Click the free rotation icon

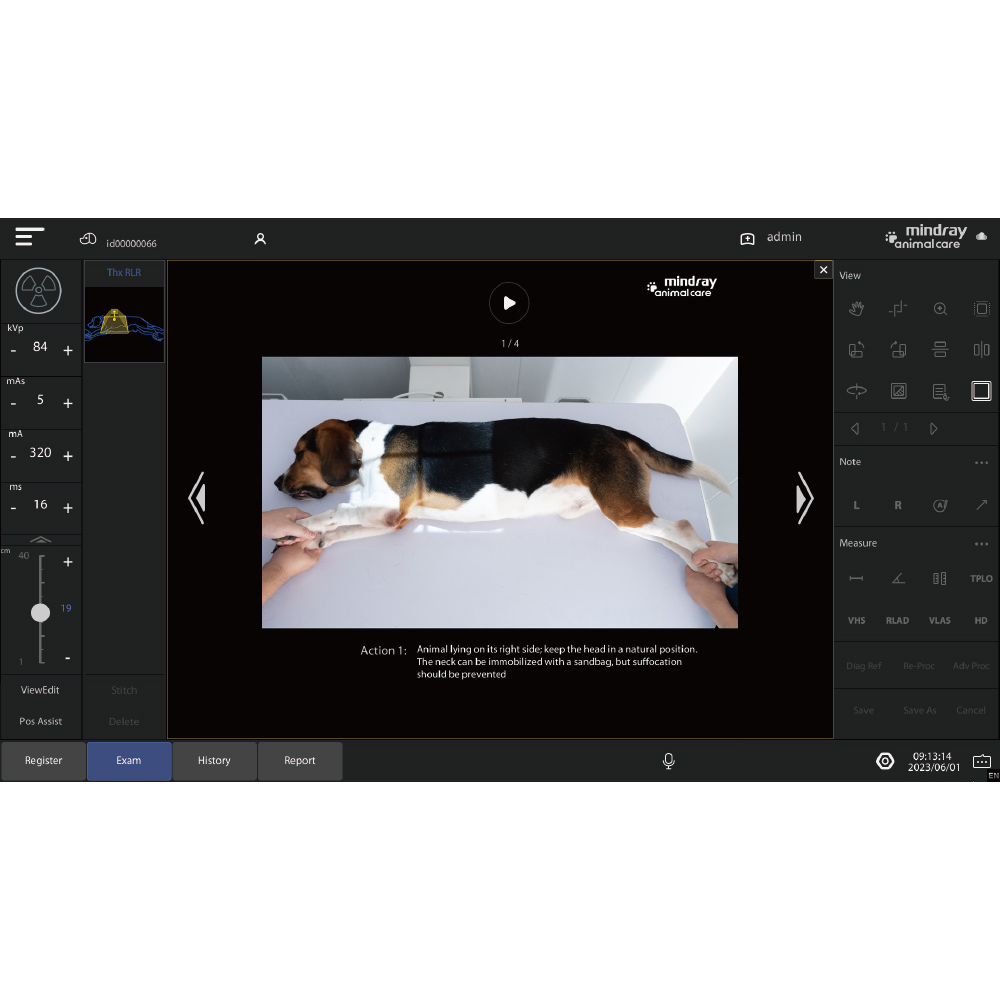[x=857, y=391]
